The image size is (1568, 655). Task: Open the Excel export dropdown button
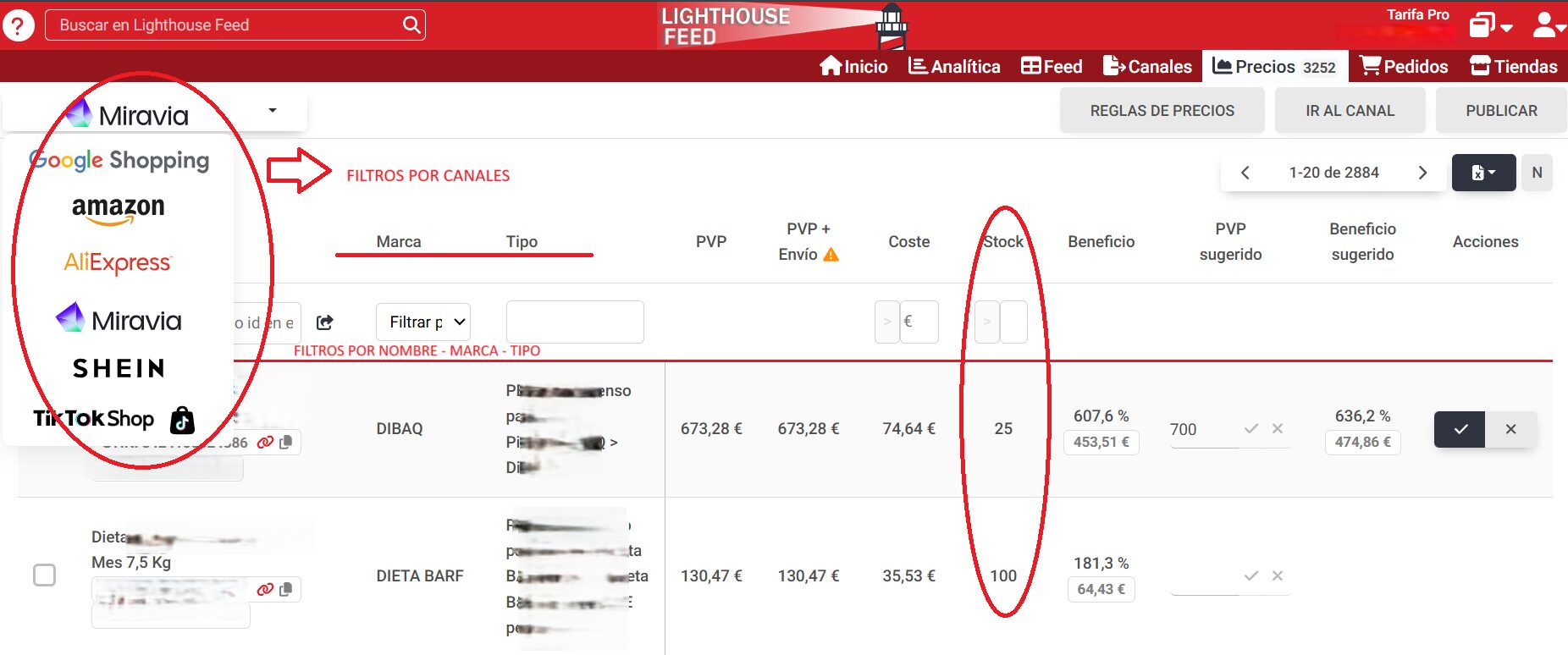pos(1483,173)
